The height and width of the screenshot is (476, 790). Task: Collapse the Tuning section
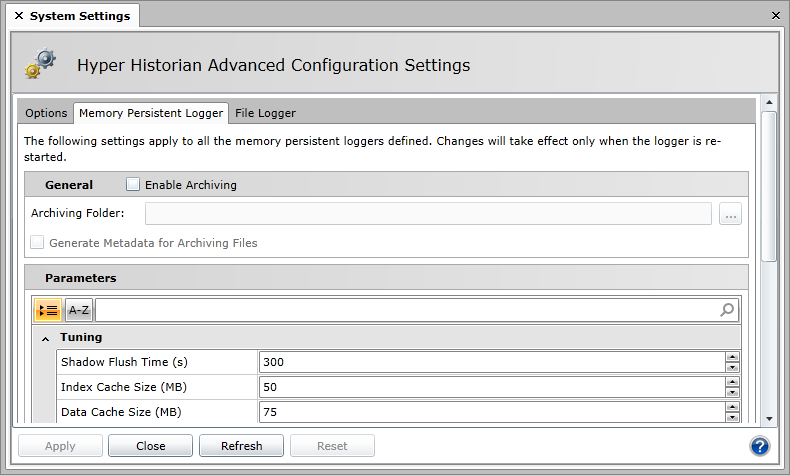46,338
